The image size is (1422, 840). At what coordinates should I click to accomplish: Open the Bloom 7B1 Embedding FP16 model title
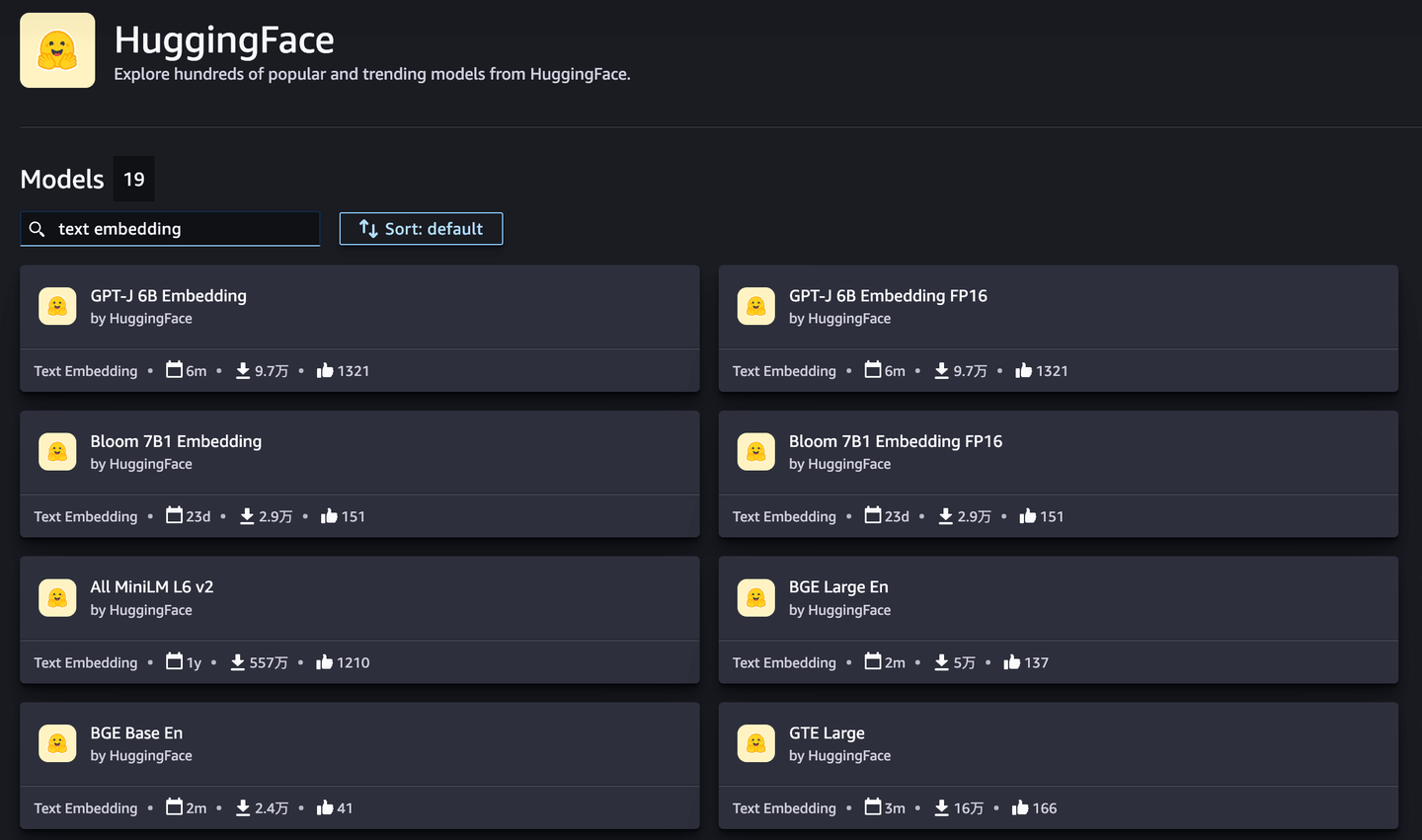896,441
